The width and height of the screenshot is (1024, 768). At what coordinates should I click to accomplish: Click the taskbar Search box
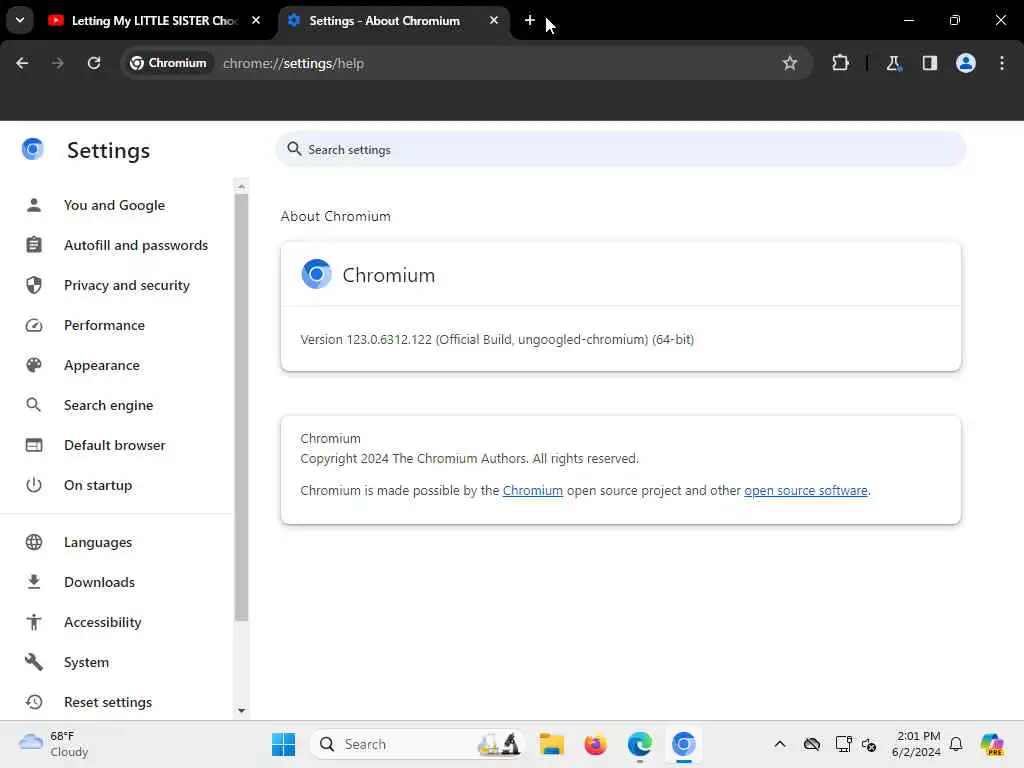point(418,744)
